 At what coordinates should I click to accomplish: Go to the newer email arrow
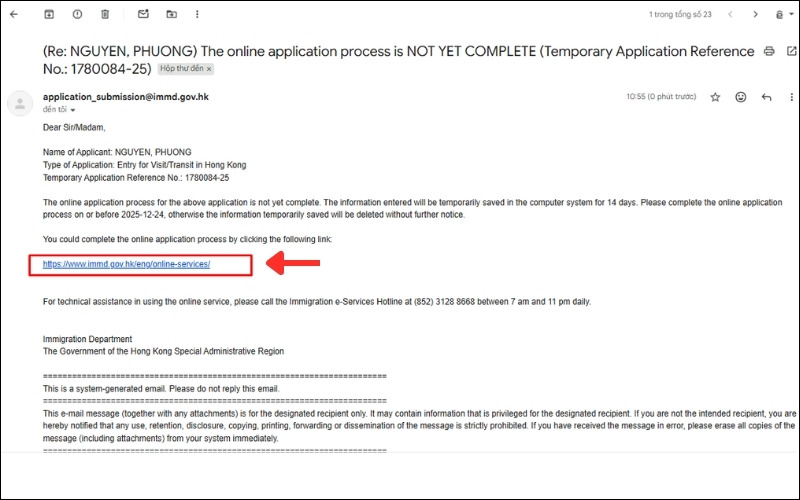(x=730, y=14)
